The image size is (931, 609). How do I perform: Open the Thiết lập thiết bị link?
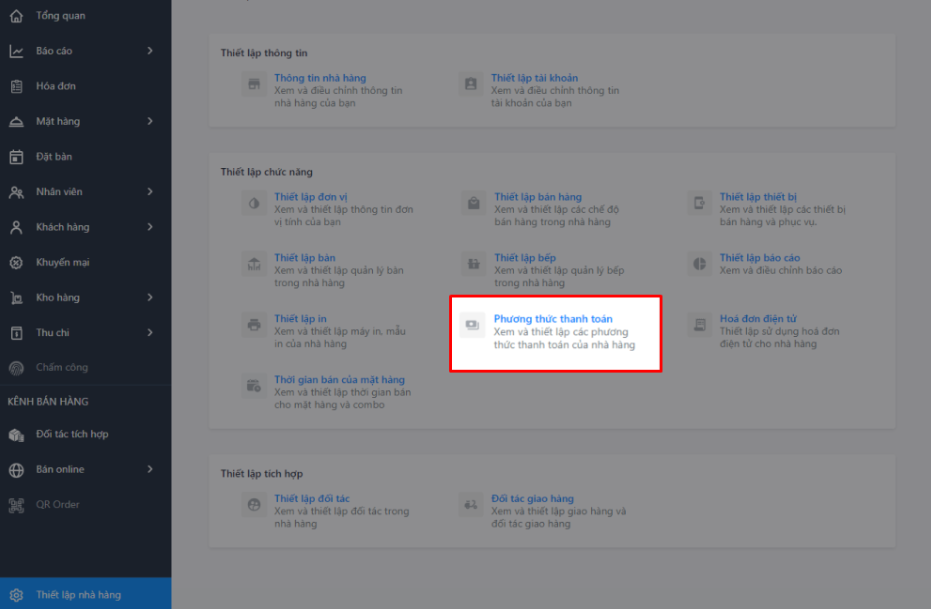click(758, 197)
